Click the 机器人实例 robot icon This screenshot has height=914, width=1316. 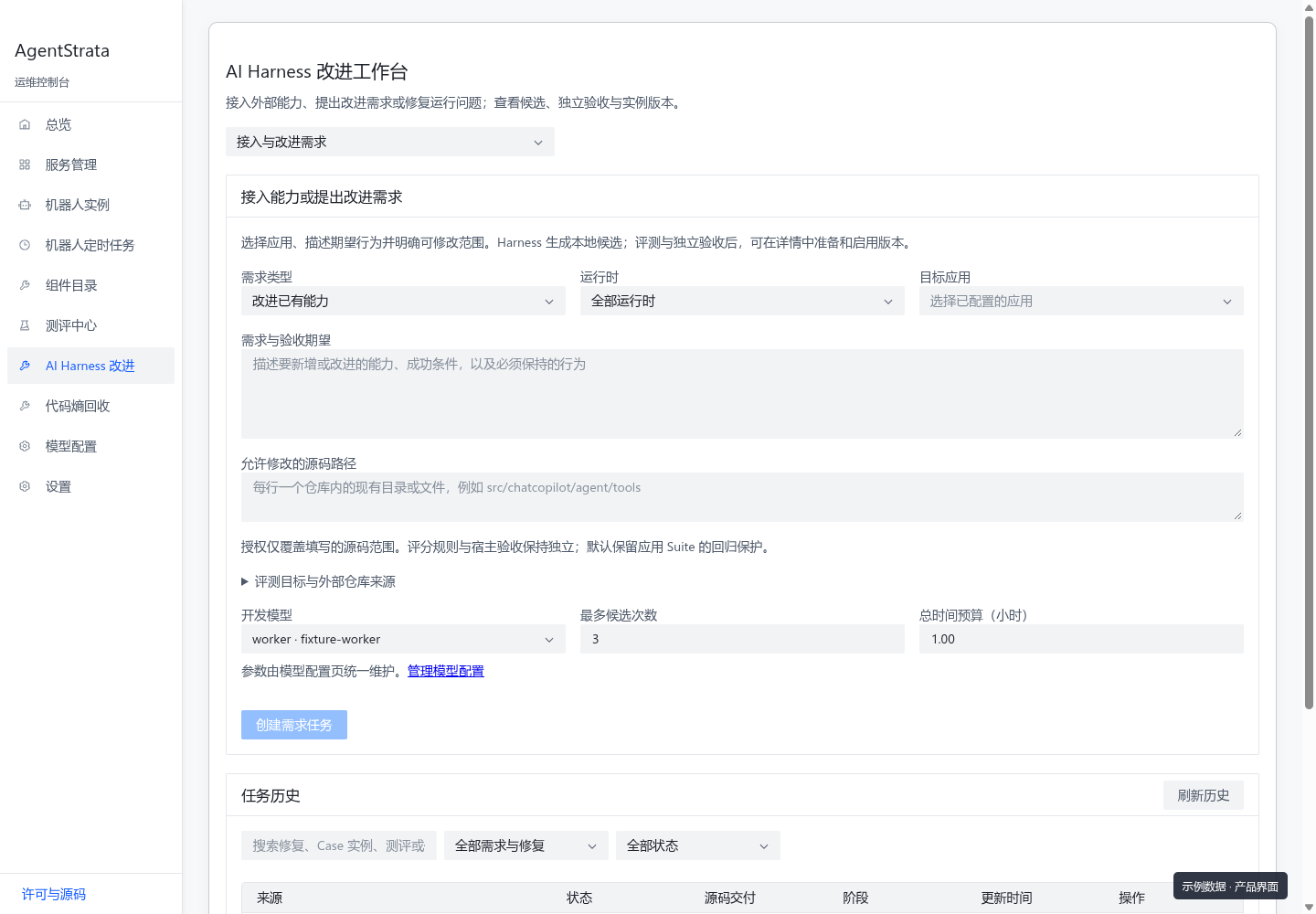point(25,205)
